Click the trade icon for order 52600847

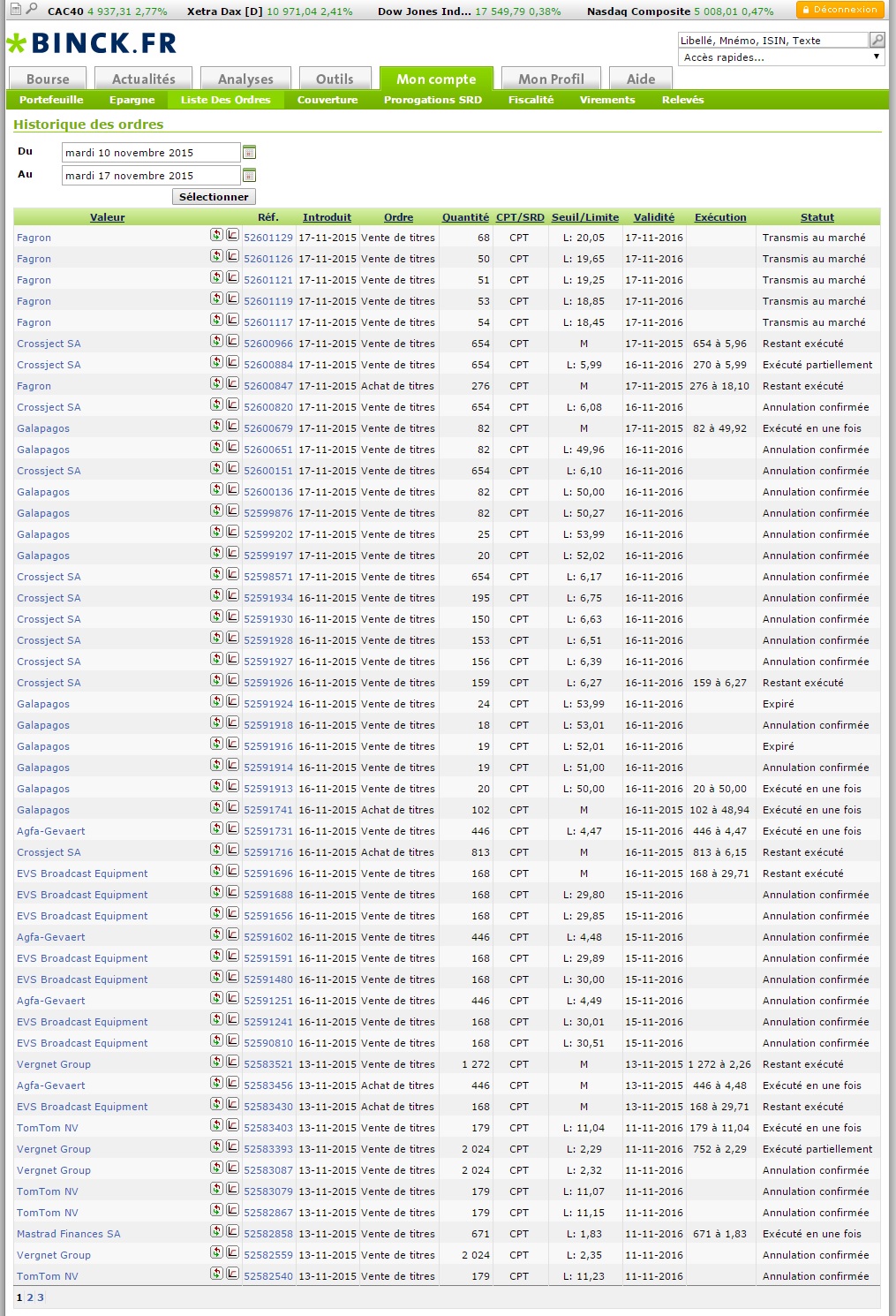pyautogui.click(x=216, y=383)
